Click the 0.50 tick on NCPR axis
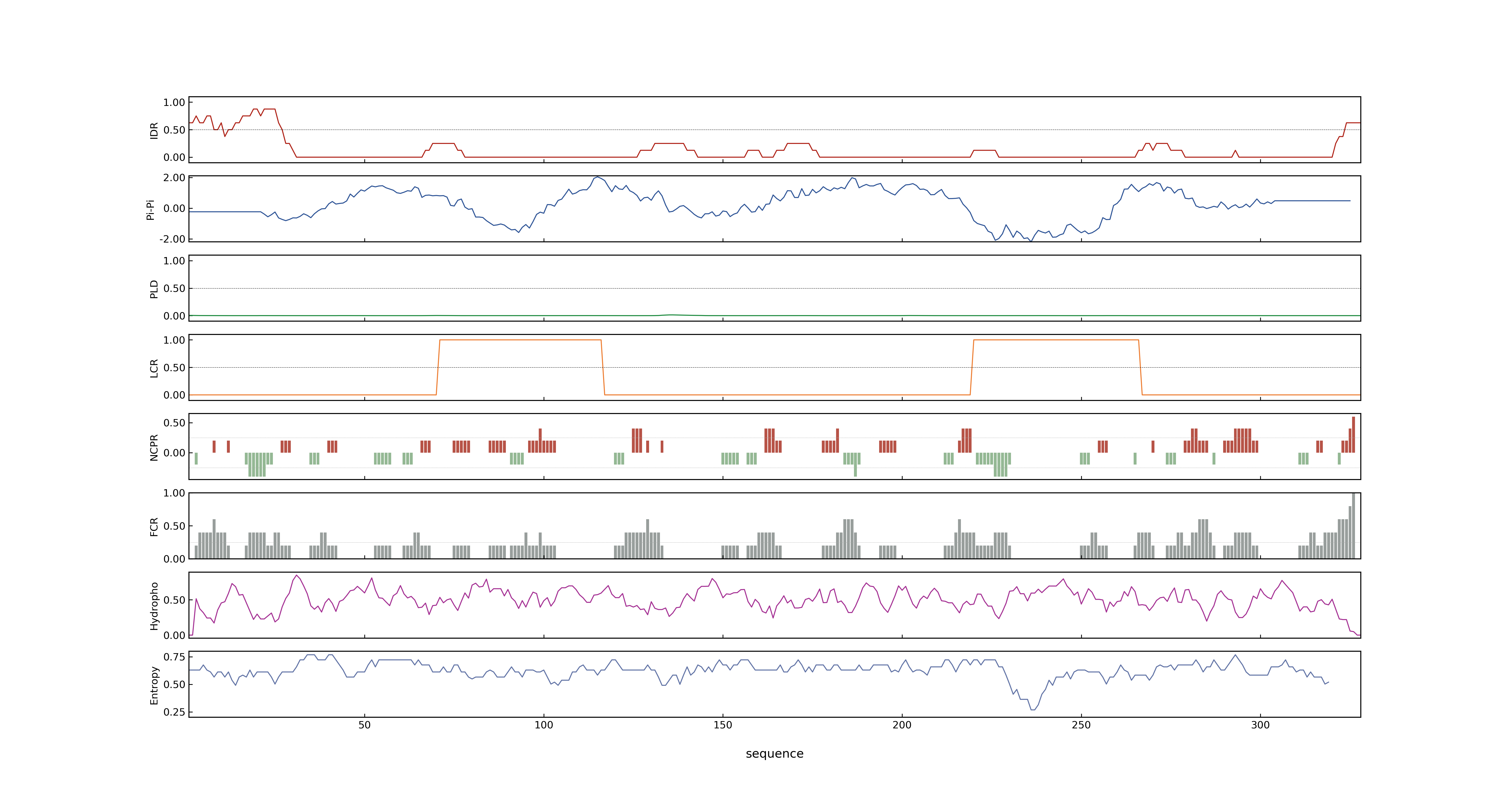Screen dimensions: 1512x806 [174, 423]
